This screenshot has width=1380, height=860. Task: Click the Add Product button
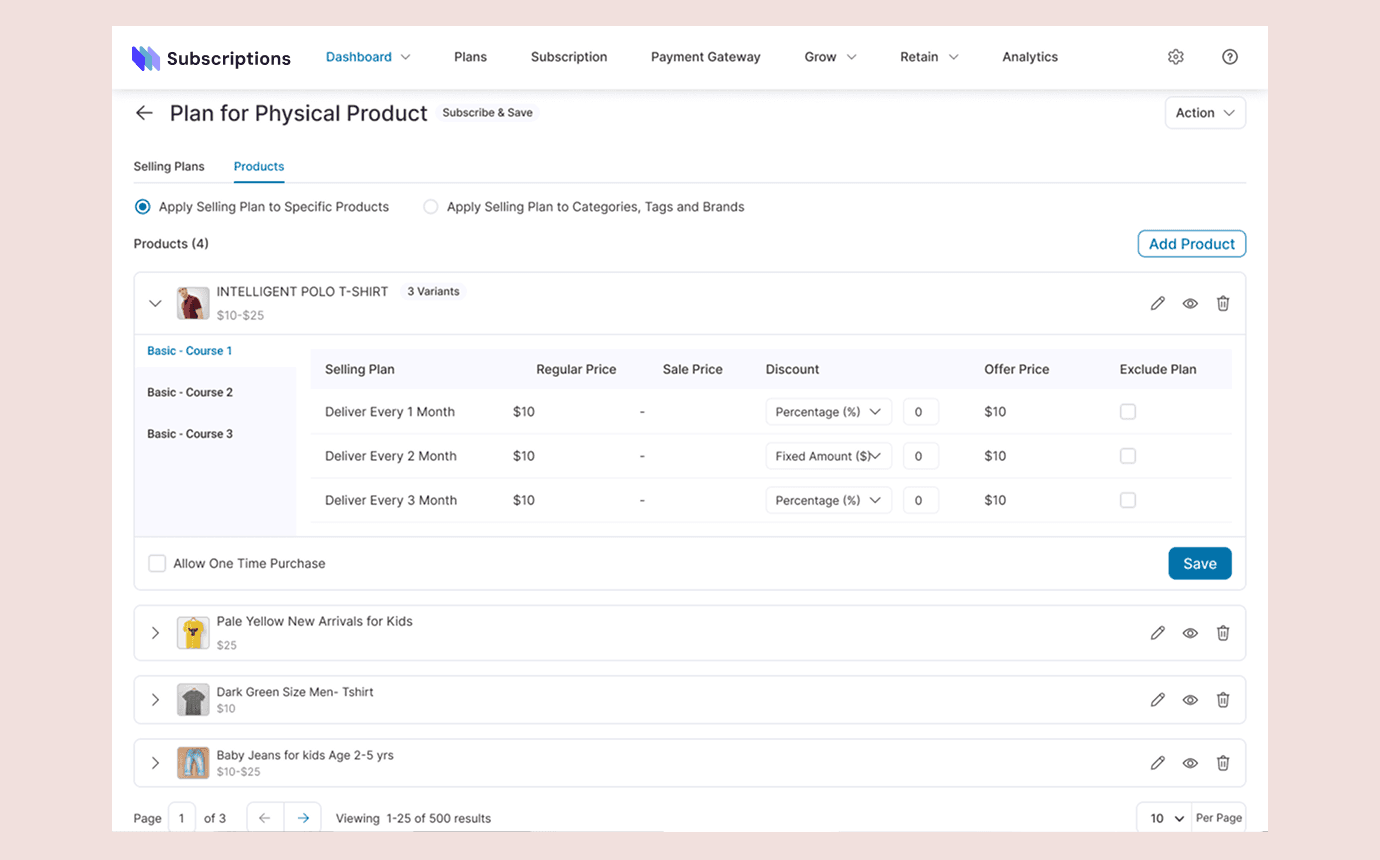point(1192,244)
